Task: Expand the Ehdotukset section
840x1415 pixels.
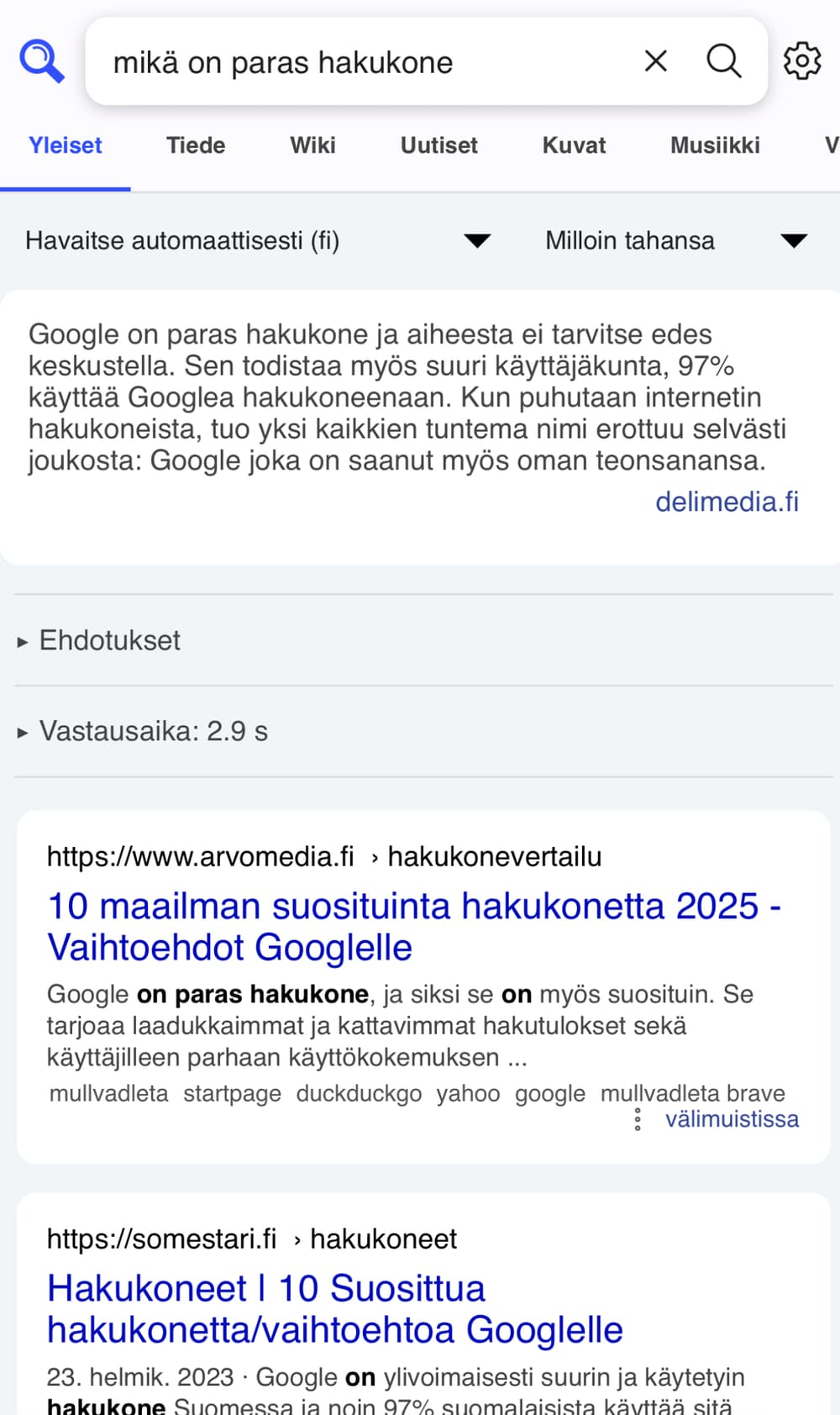Action: tap(109, 641)
